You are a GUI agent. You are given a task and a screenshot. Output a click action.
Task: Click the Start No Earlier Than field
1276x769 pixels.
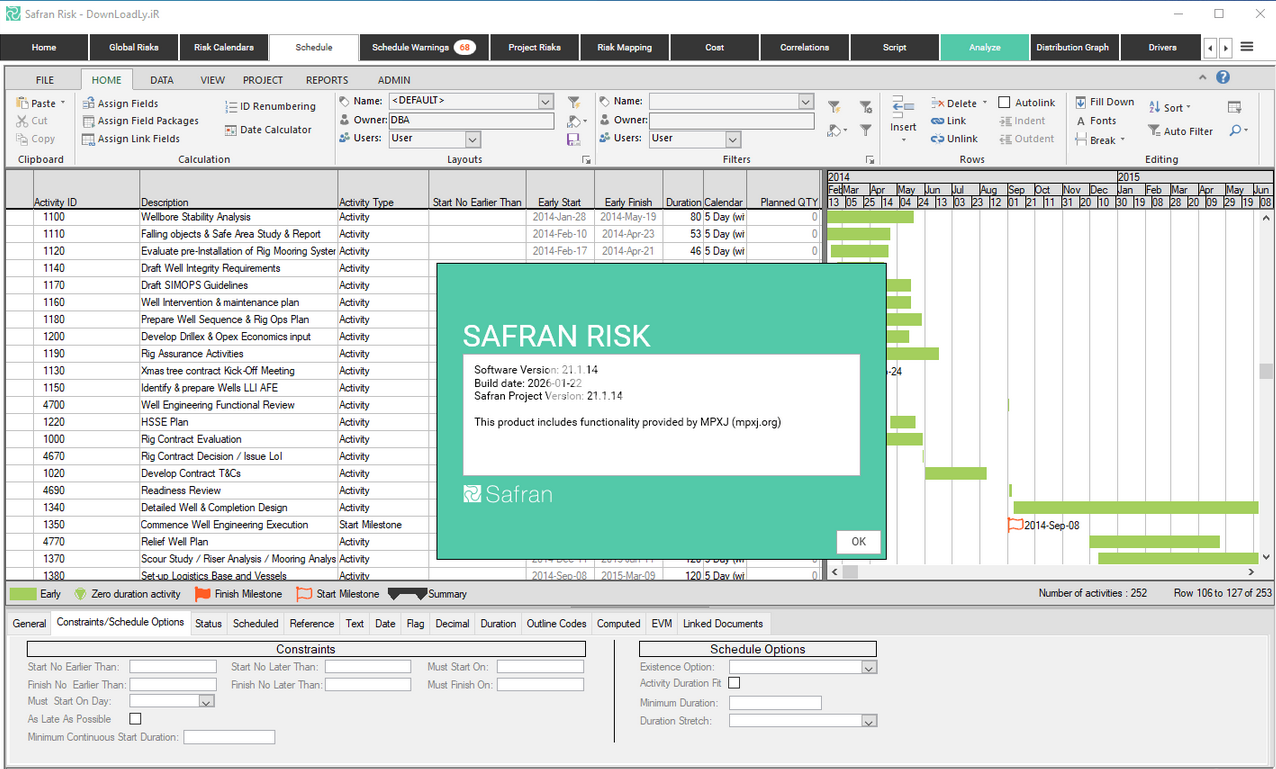tap(173, 667)
